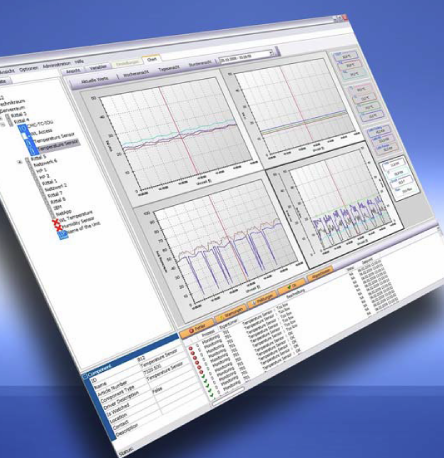Filter messages with the Meldungen info button
Image resolution: width=444 pixels, height=458 pixels.
pyautogui.click(x=263, y=299)
